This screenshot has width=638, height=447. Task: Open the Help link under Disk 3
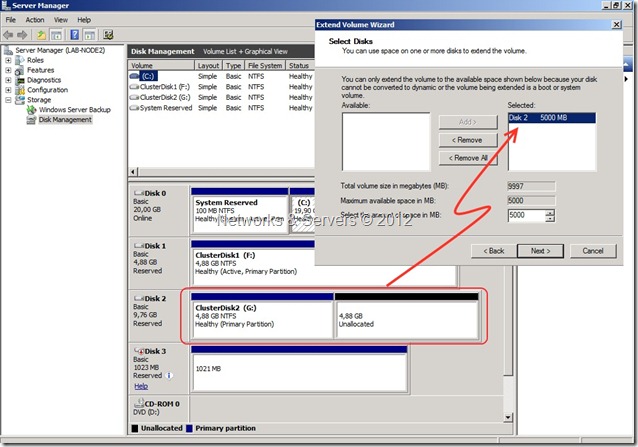[141, 386]
